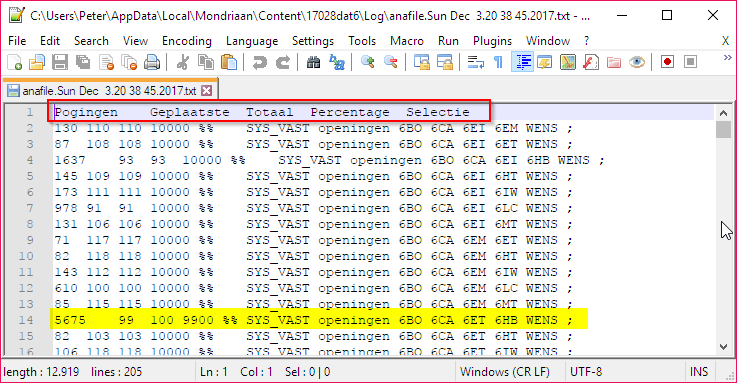The image size is (737, 383).
Task: Zoom in with the magnifier plus icon
Action: pos(367,62)
